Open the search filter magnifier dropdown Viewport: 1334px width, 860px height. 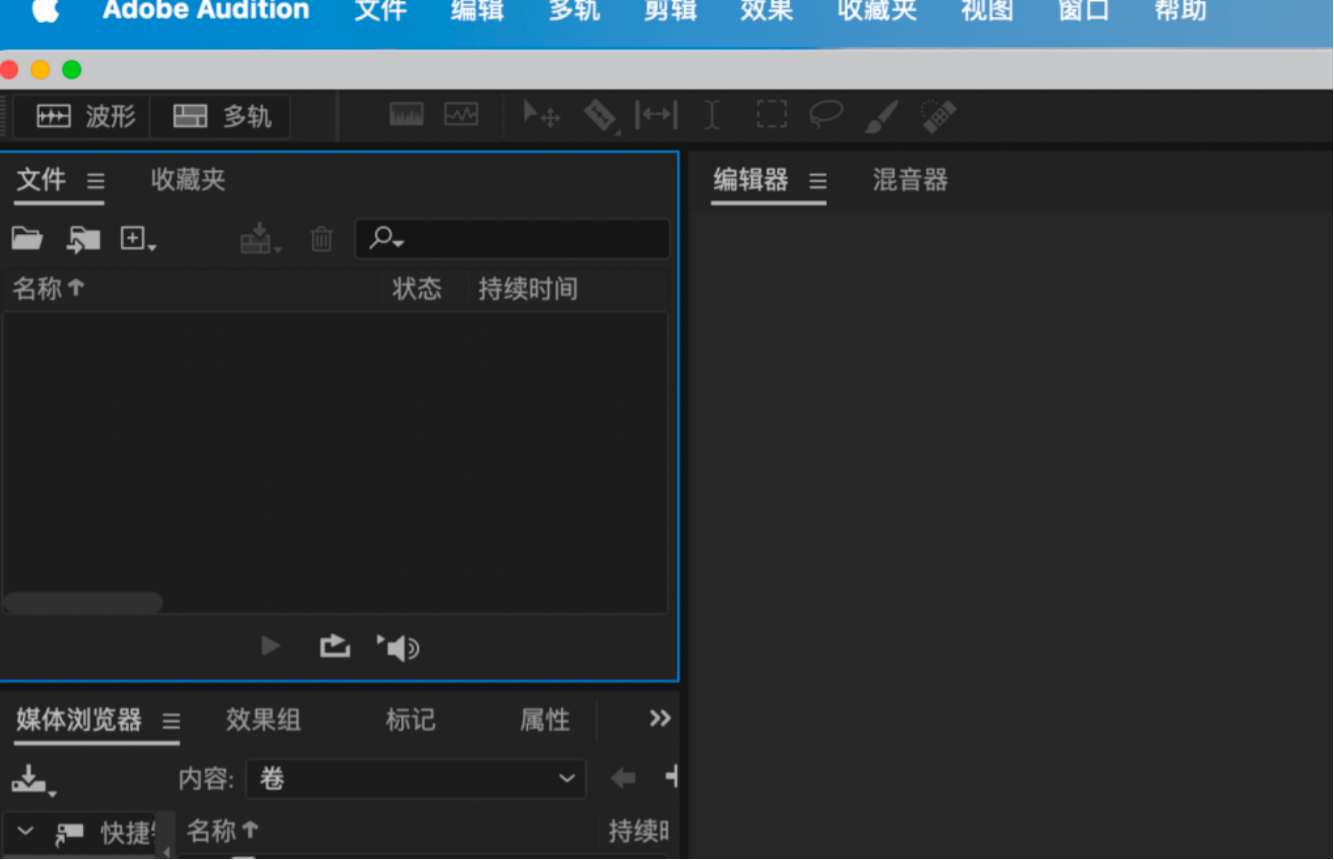point(386,239)
